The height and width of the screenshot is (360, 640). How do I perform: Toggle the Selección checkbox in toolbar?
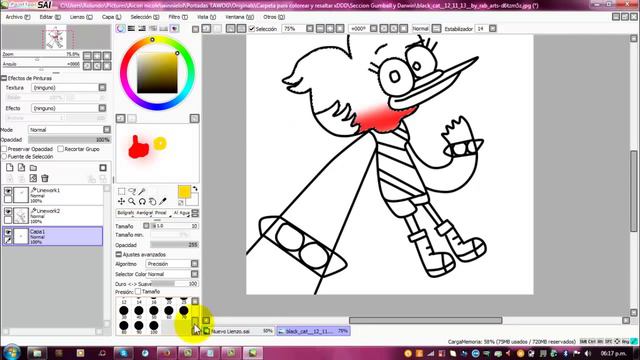point(252,29)
